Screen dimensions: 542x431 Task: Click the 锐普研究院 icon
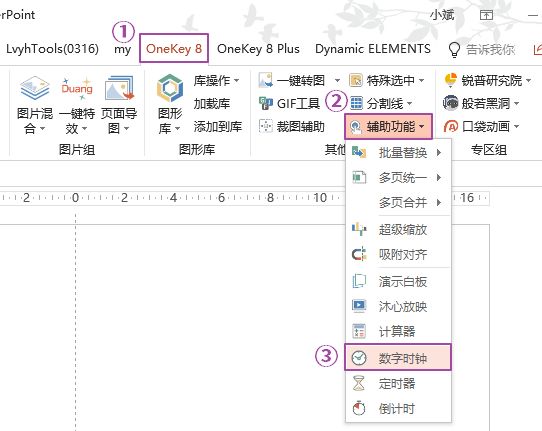point(450,80)
